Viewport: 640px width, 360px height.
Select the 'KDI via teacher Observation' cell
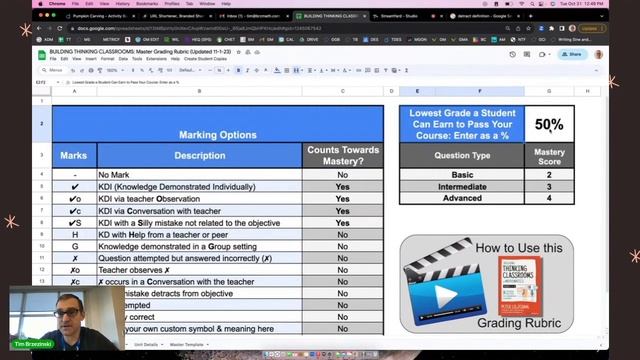(x=200, y=199)
